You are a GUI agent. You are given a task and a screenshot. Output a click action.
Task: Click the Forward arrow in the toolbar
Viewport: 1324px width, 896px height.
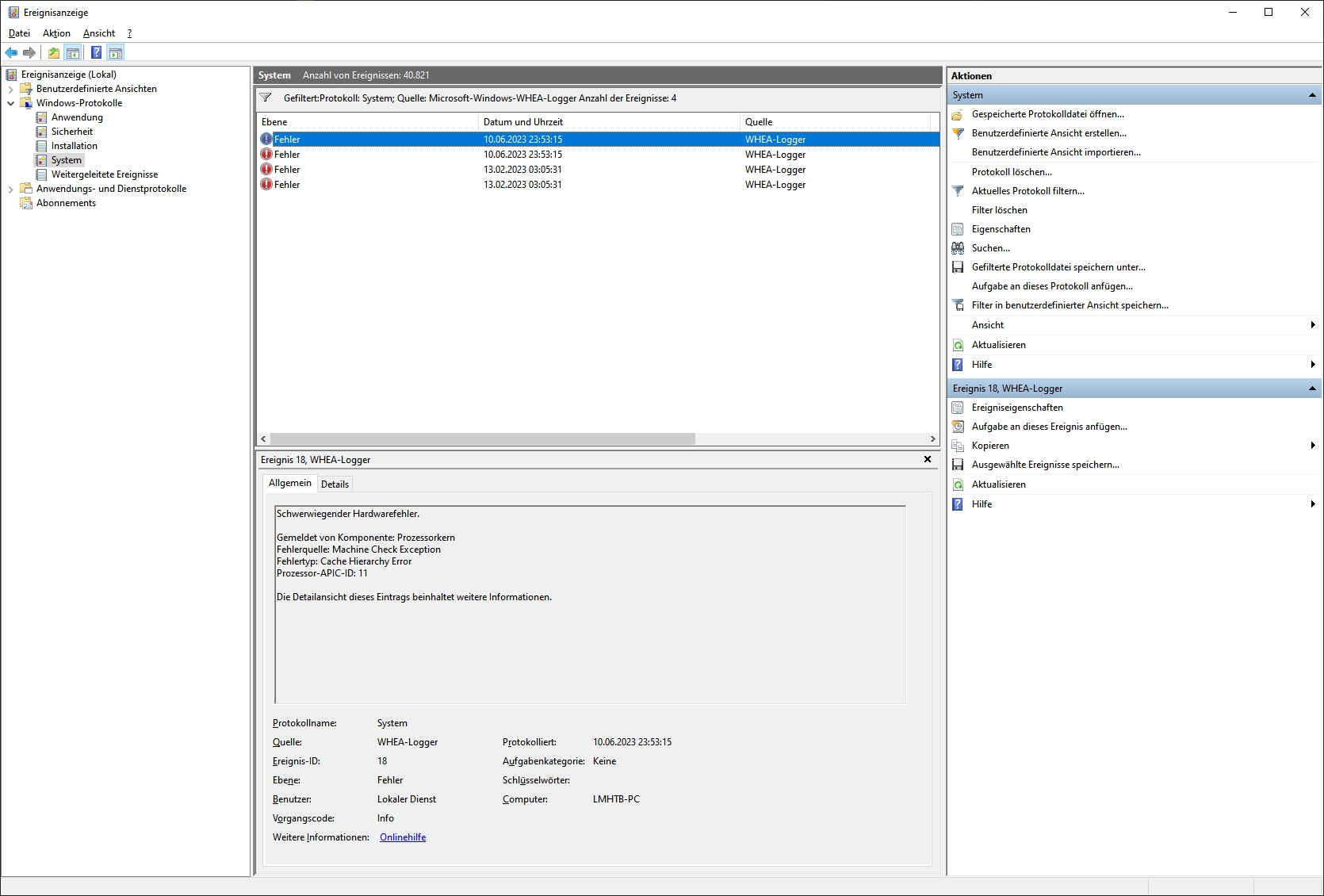(x=29, y=53)
